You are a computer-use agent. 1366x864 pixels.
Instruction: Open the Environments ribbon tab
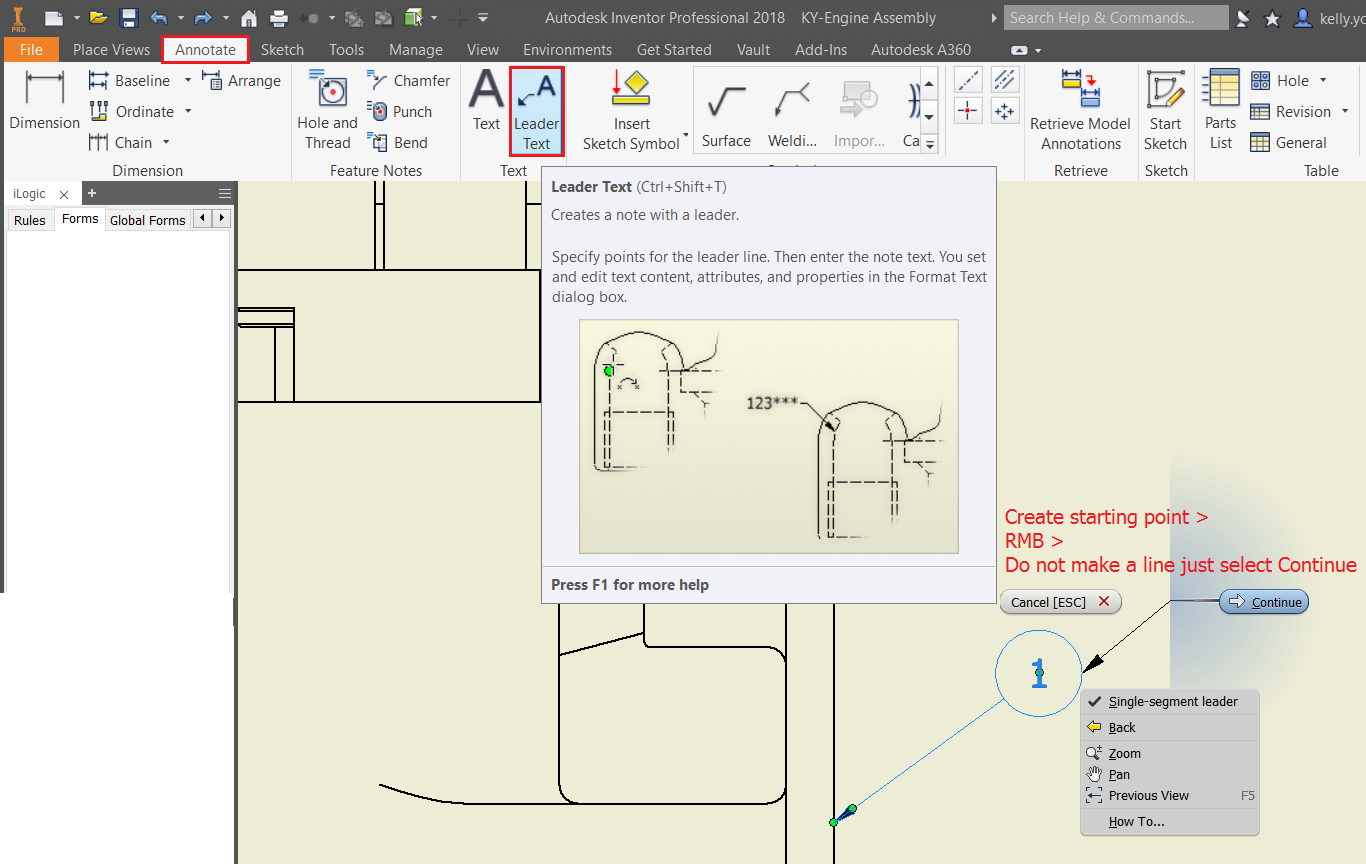[x=567, y=49]
